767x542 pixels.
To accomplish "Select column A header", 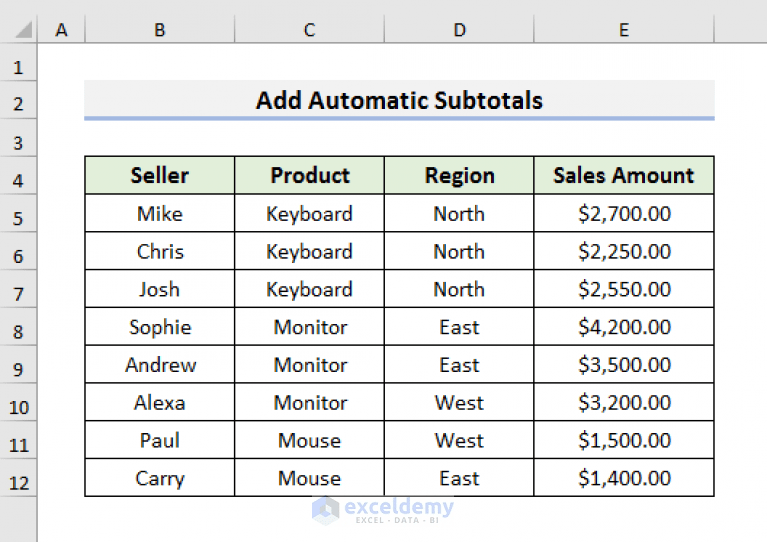I will point(61,30).
